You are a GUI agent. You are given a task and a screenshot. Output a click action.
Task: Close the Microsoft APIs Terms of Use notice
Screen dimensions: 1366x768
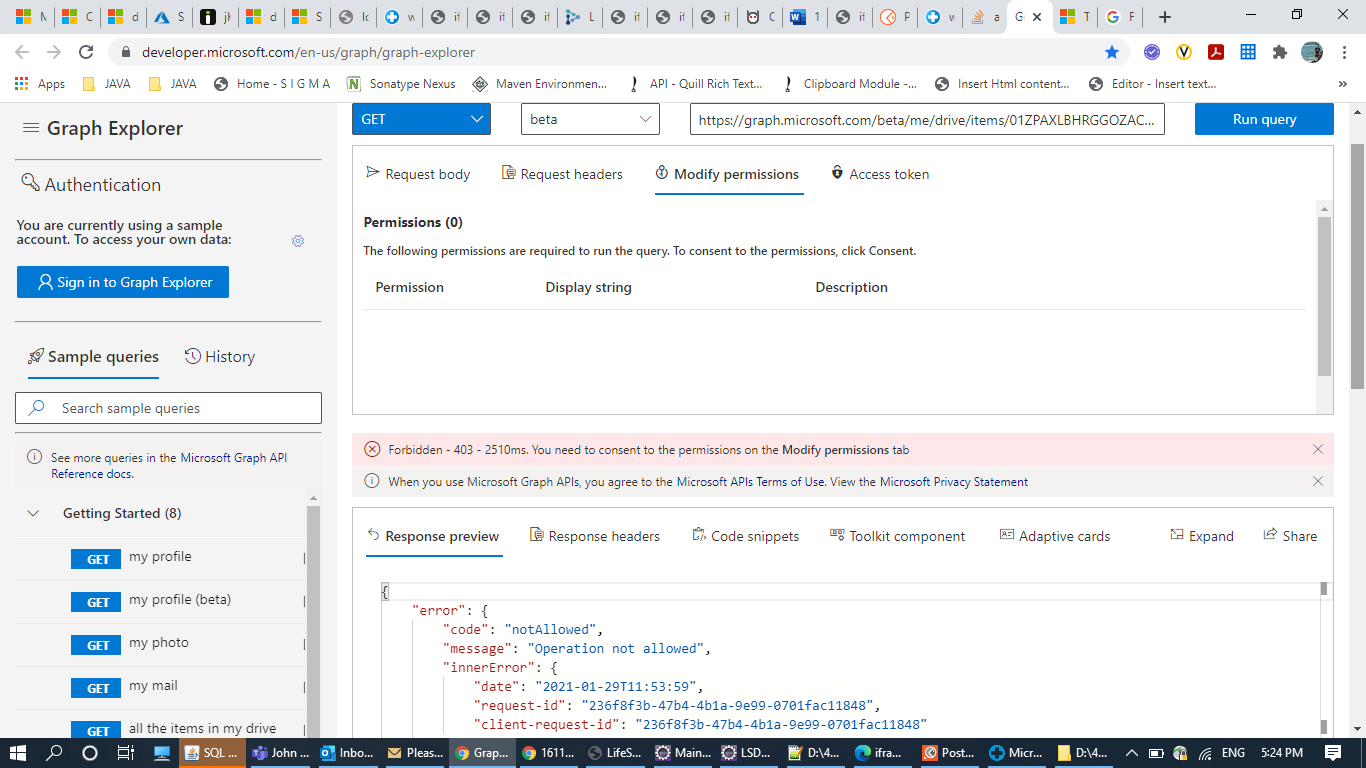coord(1318,481)
